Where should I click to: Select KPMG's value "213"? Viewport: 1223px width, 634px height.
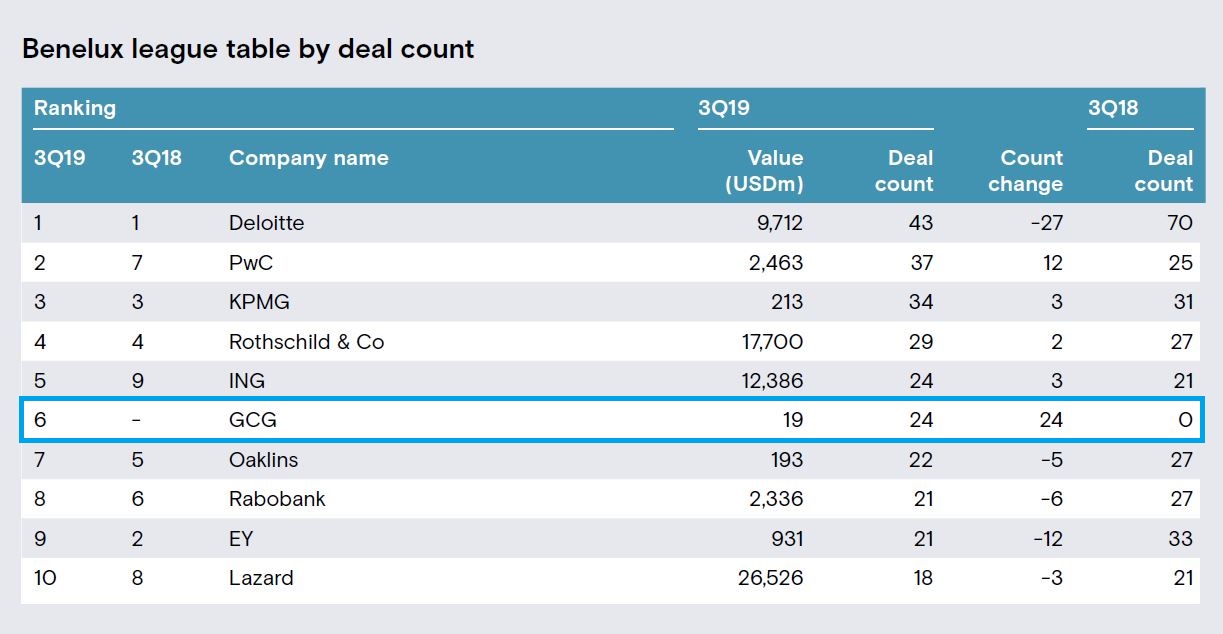(786, 302)
